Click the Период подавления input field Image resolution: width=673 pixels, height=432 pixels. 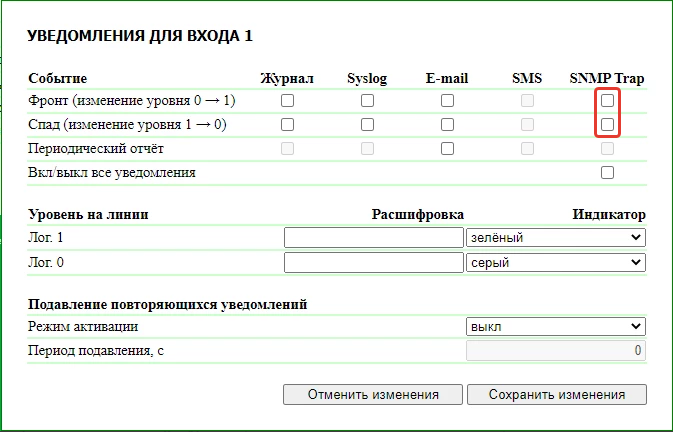555,351
